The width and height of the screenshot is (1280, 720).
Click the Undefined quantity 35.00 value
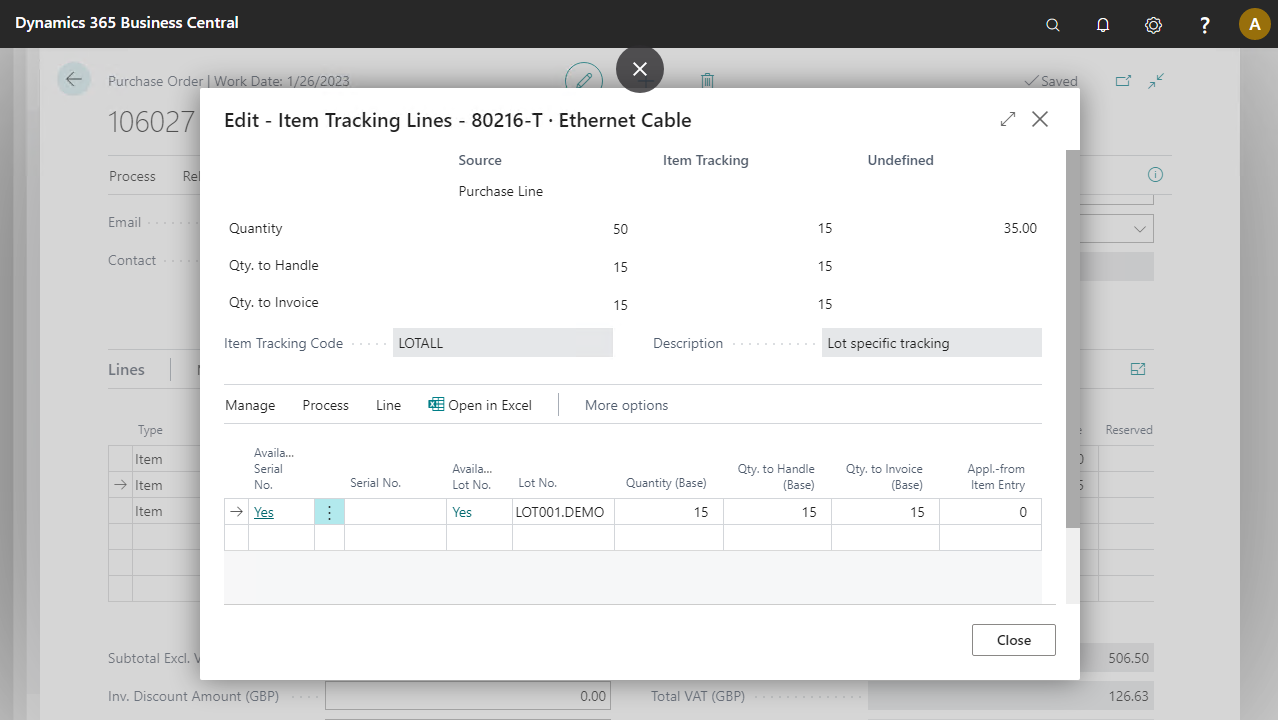[x=1020, y=228]
